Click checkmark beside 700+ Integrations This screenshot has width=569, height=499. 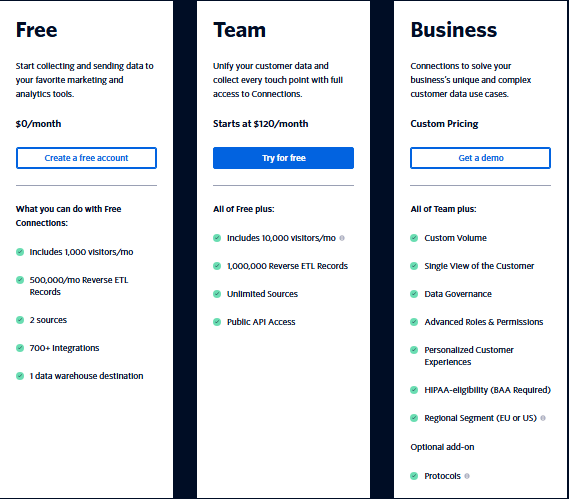pyautogui.click(x=20, y=348)
